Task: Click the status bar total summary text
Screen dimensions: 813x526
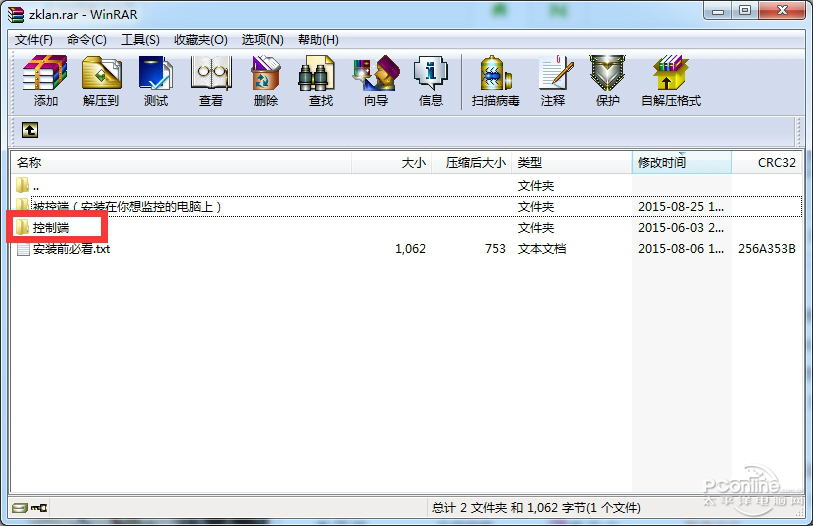Action: coord(536,507)
